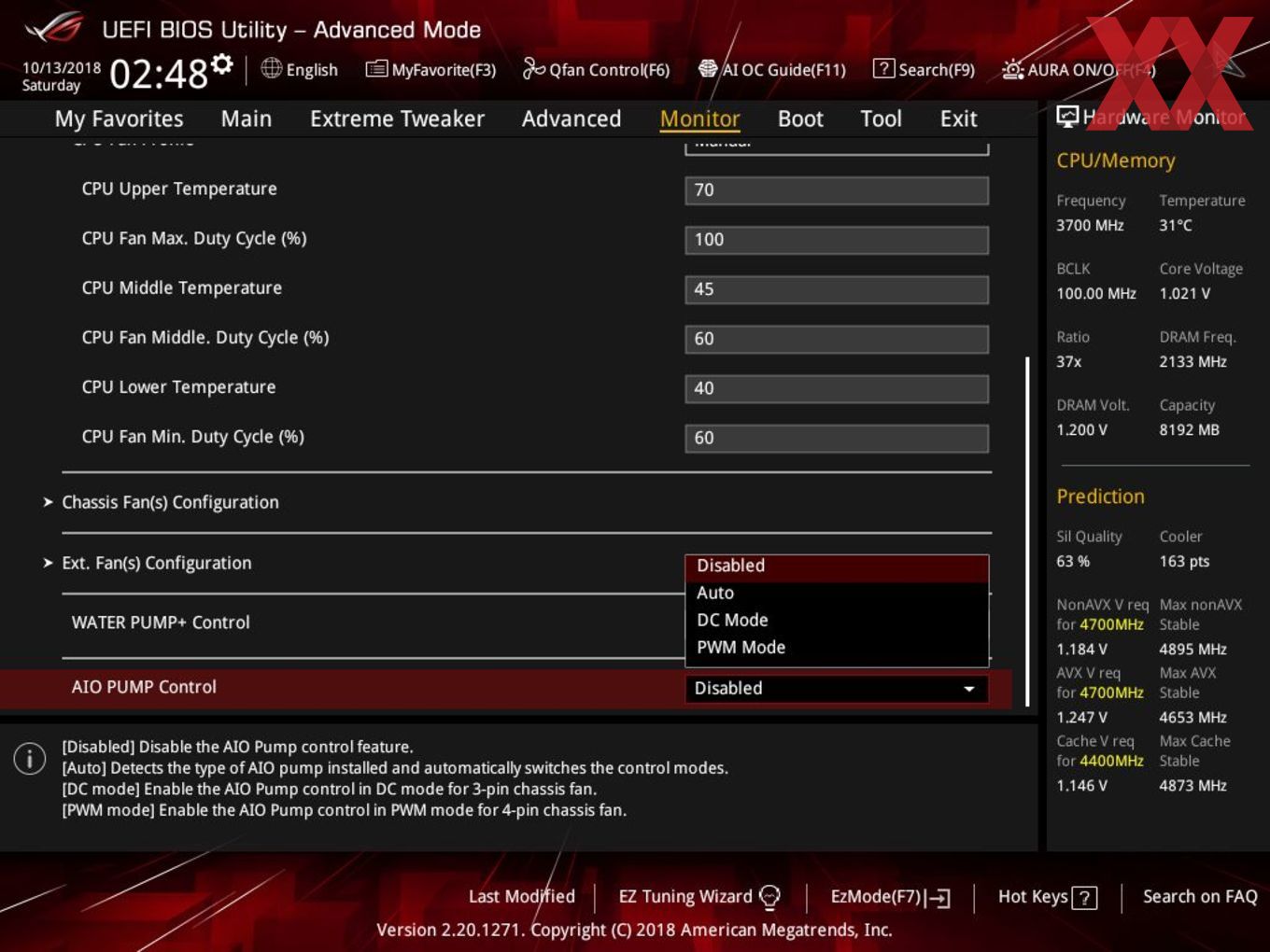Click Prediction section heading
The height and width of the screenshot is (952, 1270).
1100,497
